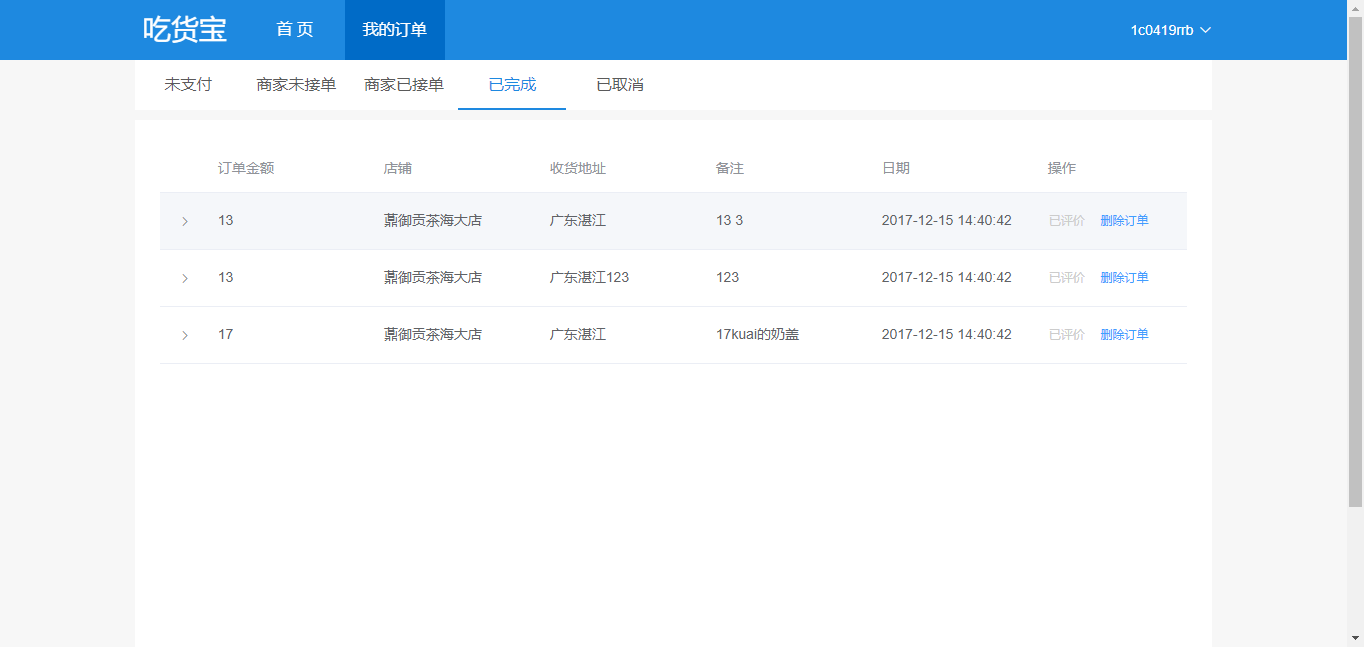Expand the order row with note 13 3
Image resolution: width=1364 pixels, height=647 pixels.
(185, 221)
